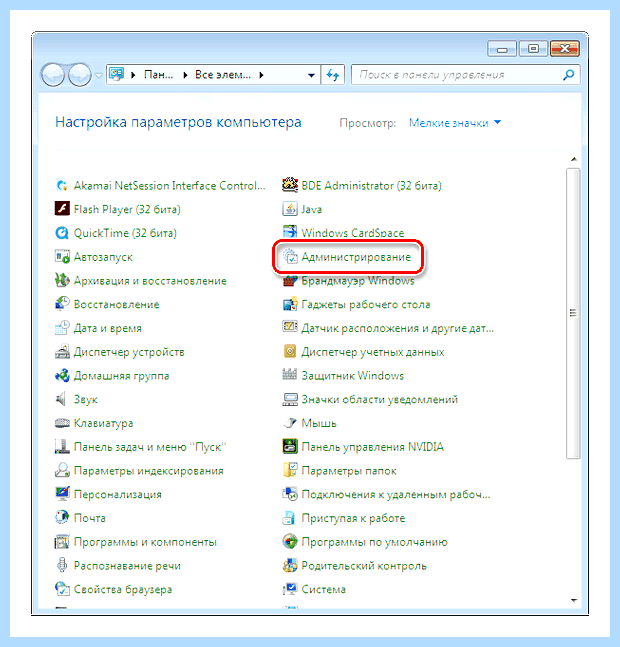Open the Автозапуск icon

click(62, 257)
